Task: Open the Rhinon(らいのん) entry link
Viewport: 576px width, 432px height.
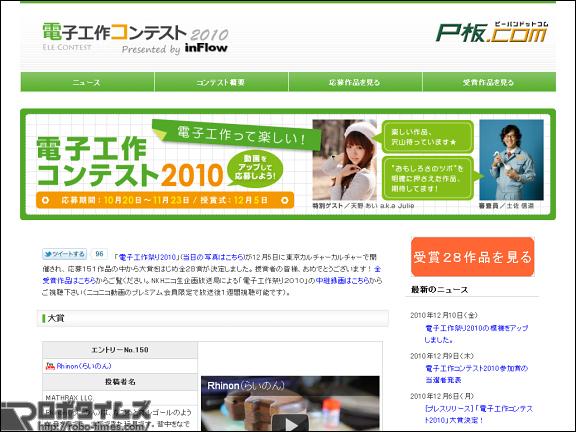Action: pos(84,366)
